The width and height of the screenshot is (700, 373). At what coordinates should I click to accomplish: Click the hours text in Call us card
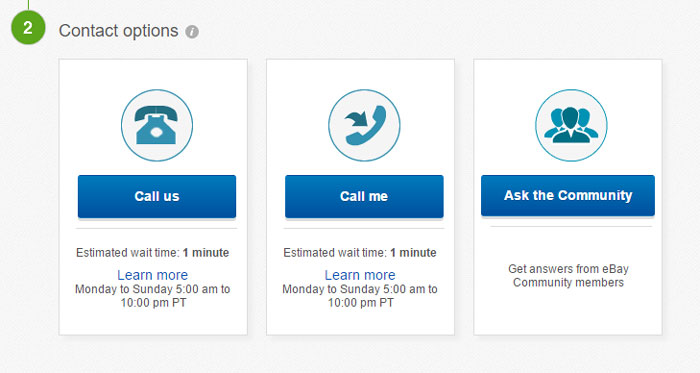(x=153, y=296)
